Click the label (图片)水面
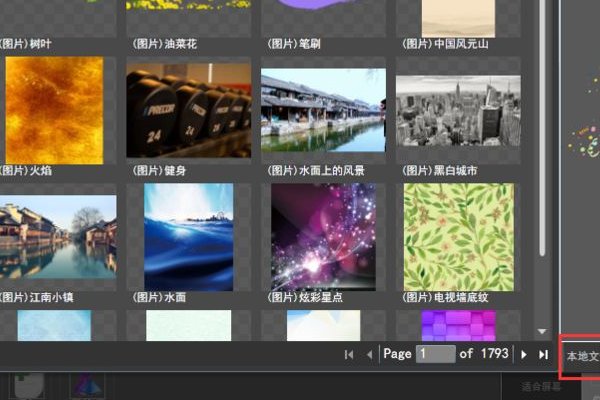This screenshot has height=400, width=600. coord(159,297)
